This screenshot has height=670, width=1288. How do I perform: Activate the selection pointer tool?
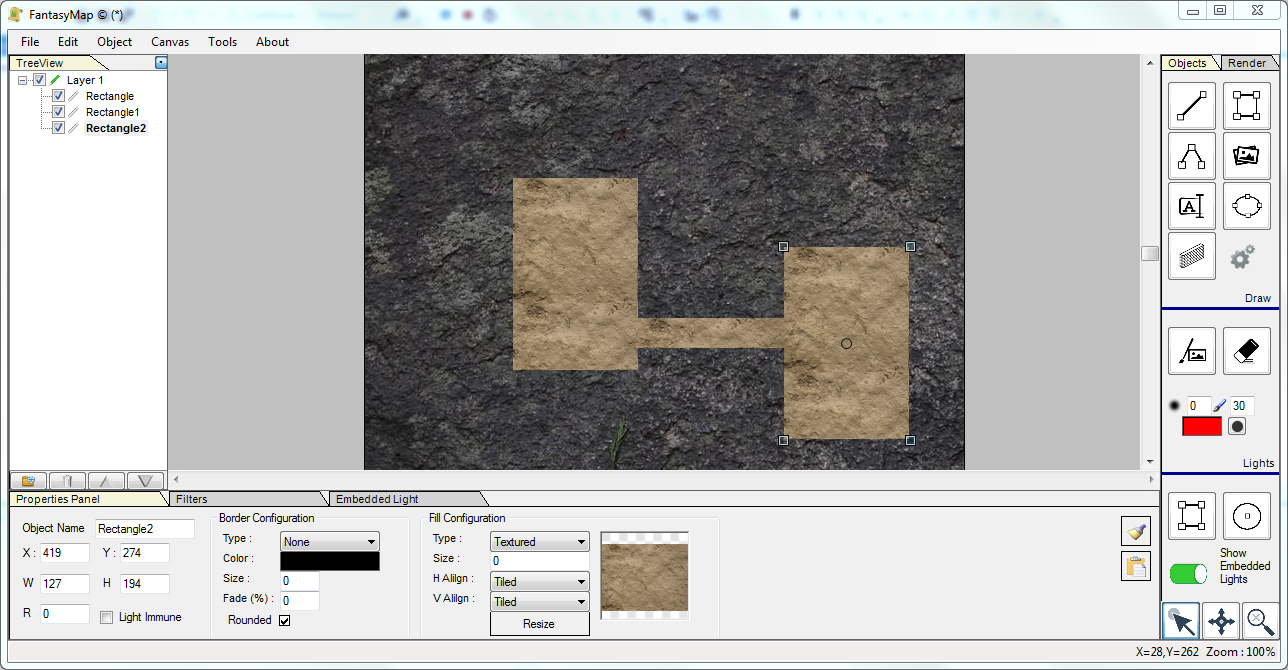click(1181, 621)
